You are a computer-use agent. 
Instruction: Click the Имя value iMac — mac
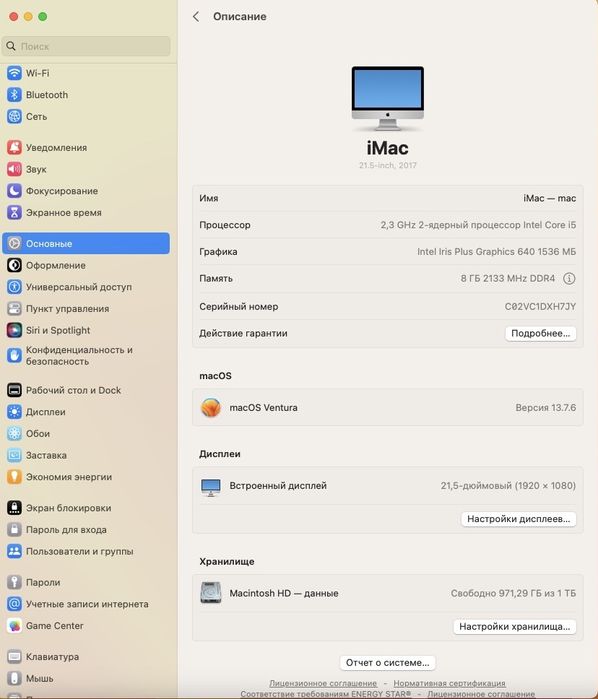pos(549,198)
